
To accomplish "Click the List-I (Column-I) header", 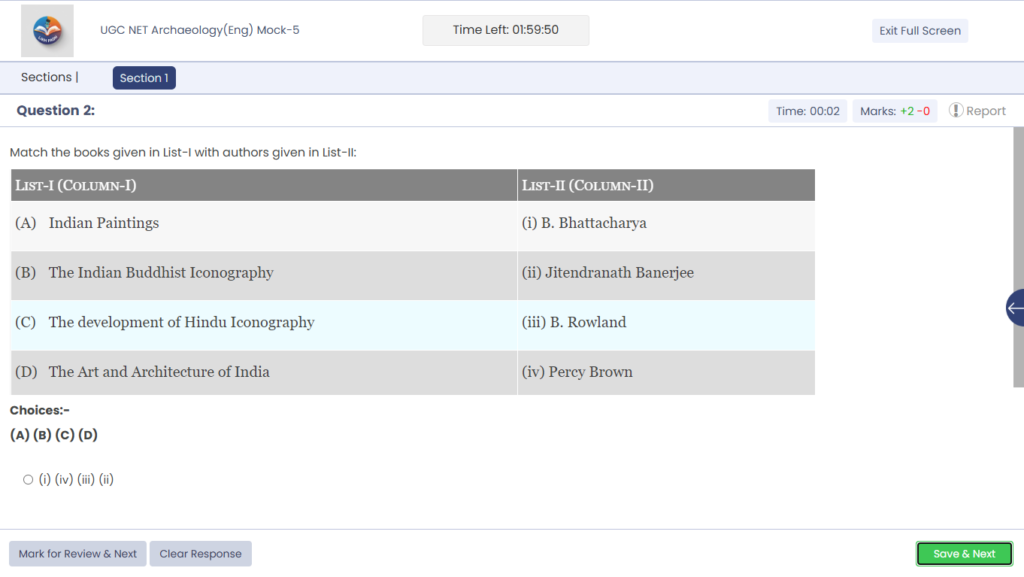I will tap(264, 185).
